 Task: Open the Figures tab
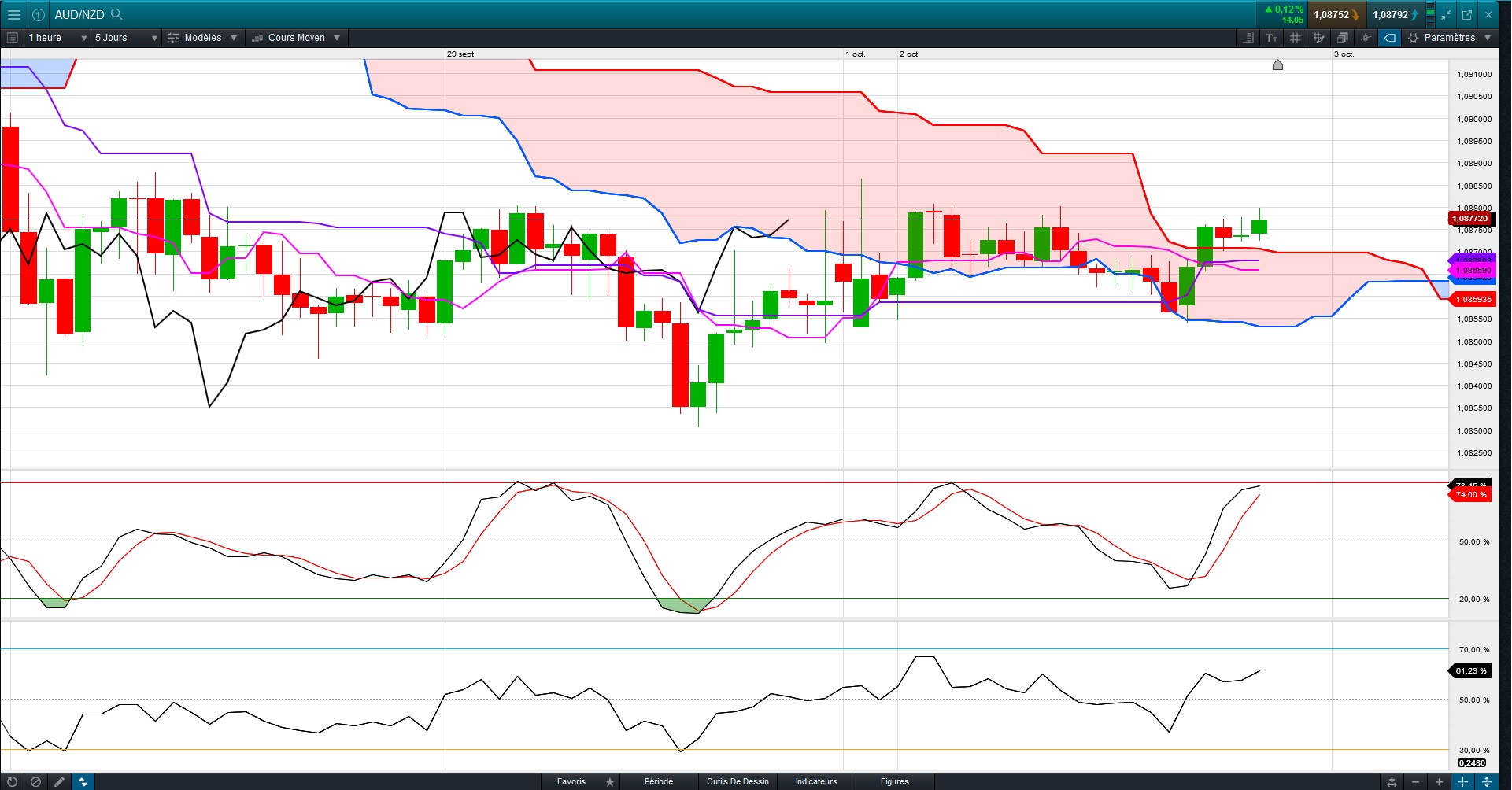click(x=895, y=781)
